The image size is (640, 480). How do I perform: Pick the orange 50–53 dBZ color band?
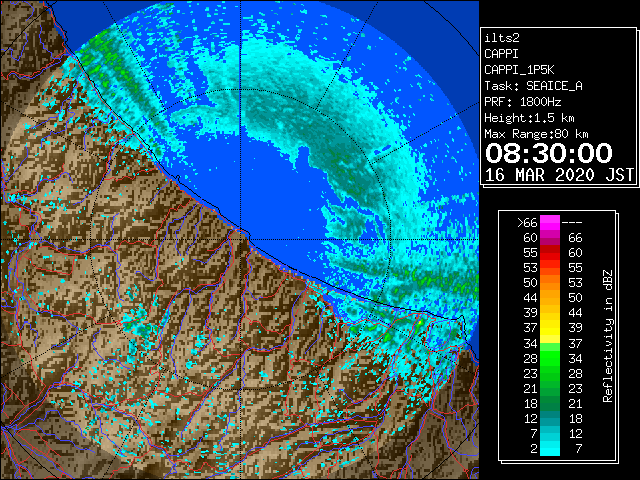550,282
